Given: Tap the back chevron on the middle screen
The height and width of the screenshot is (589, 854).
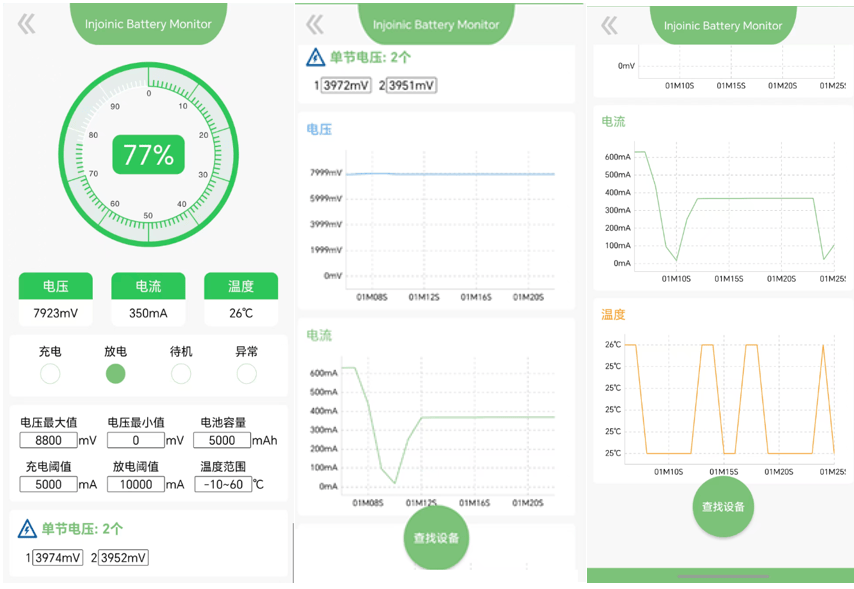Looking at the screenshot, I should pyautogui.click(x=315, y=25).
